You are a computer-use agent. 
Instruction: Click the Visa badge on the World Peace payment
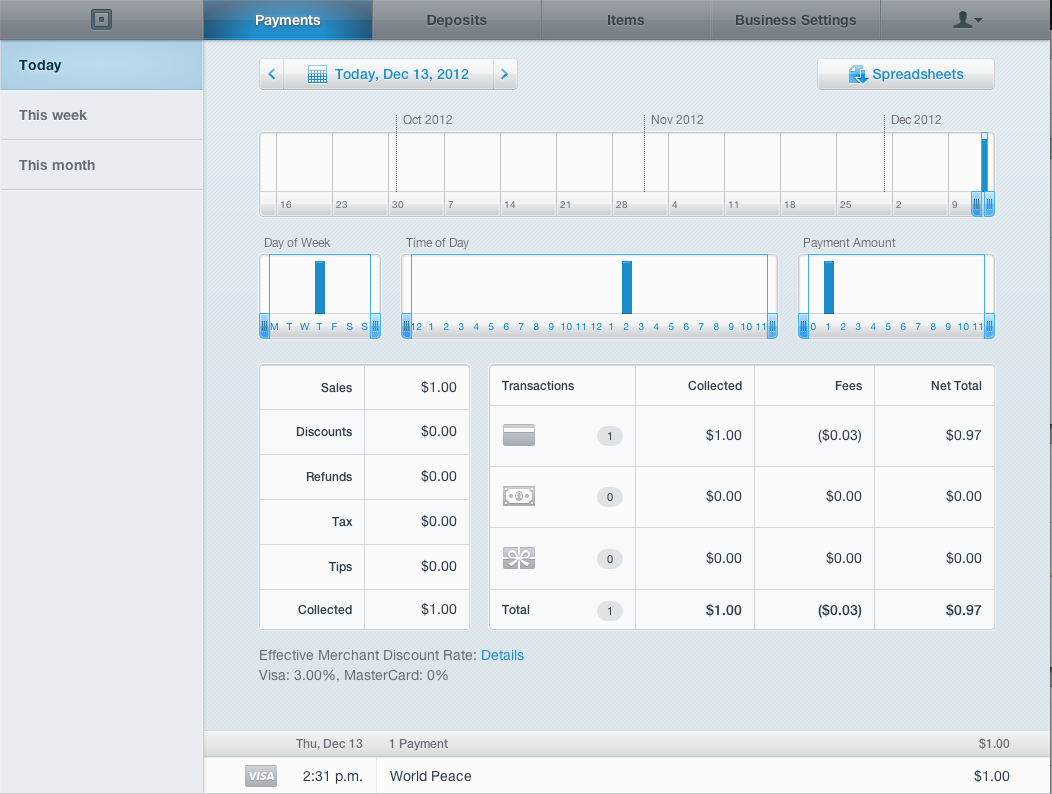click(260, 776)
